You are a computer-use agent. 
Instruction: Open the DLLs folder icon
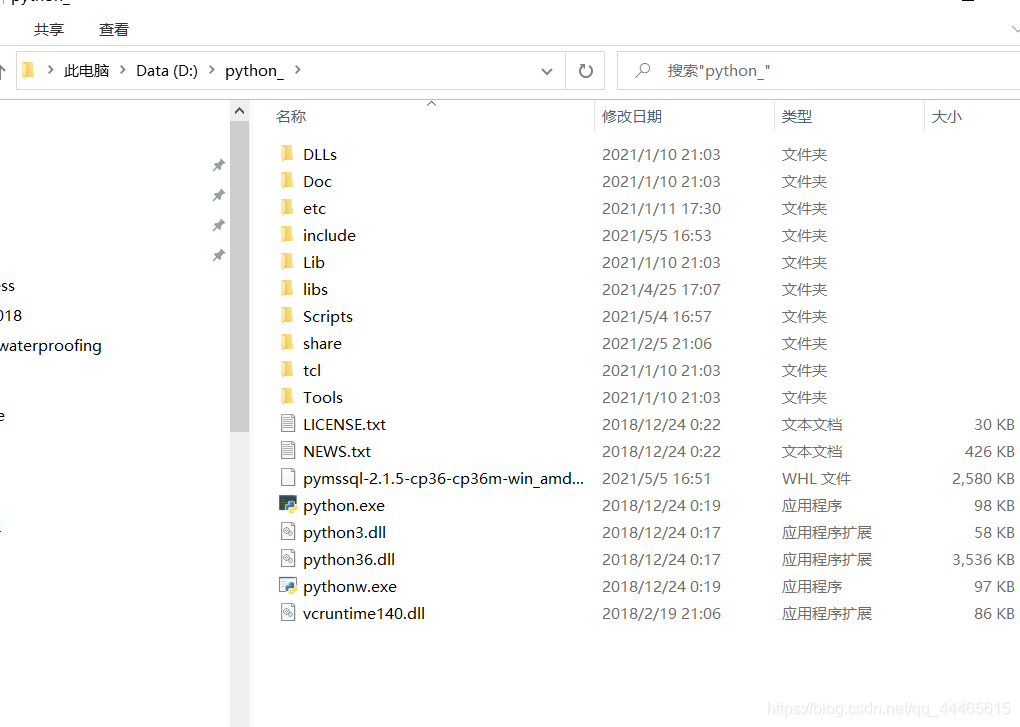(288, 154)
